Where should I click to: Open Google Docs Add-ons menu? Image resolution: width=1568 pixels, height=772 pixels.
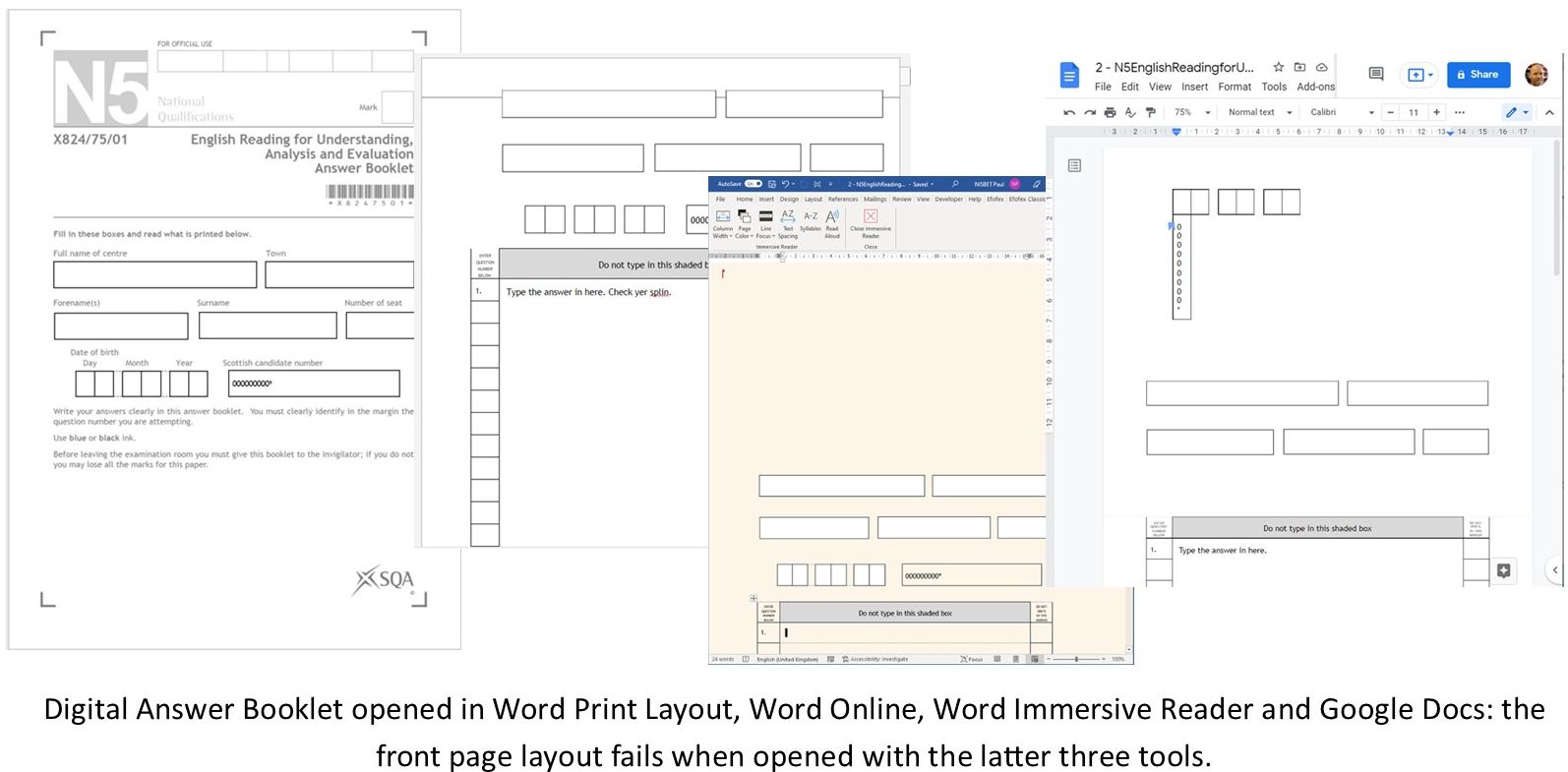[x=1316, y=87]
